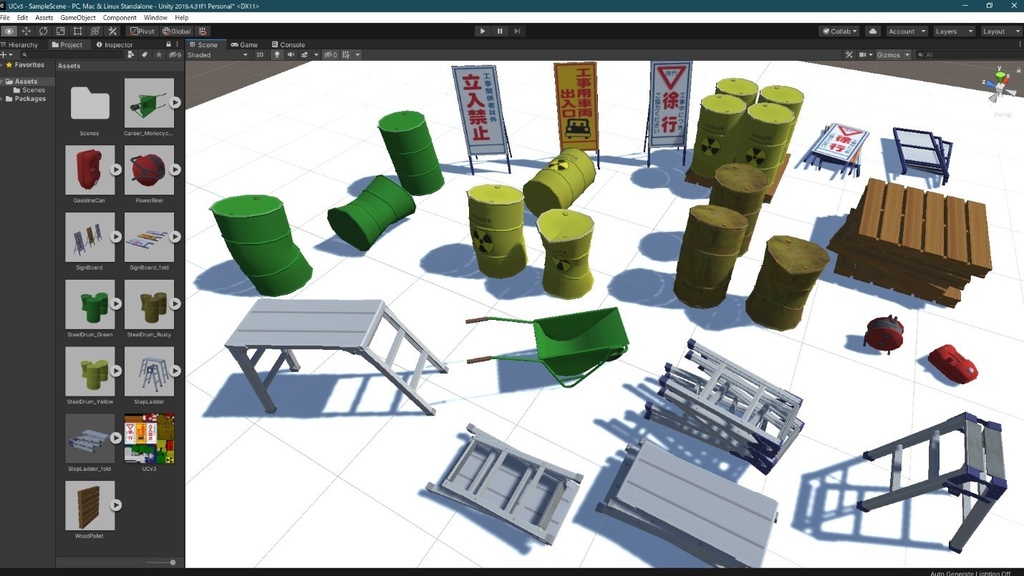Toggle 2D view in Scene
The width and height of the screenshot is (1024, 576).
pos(259,55)
